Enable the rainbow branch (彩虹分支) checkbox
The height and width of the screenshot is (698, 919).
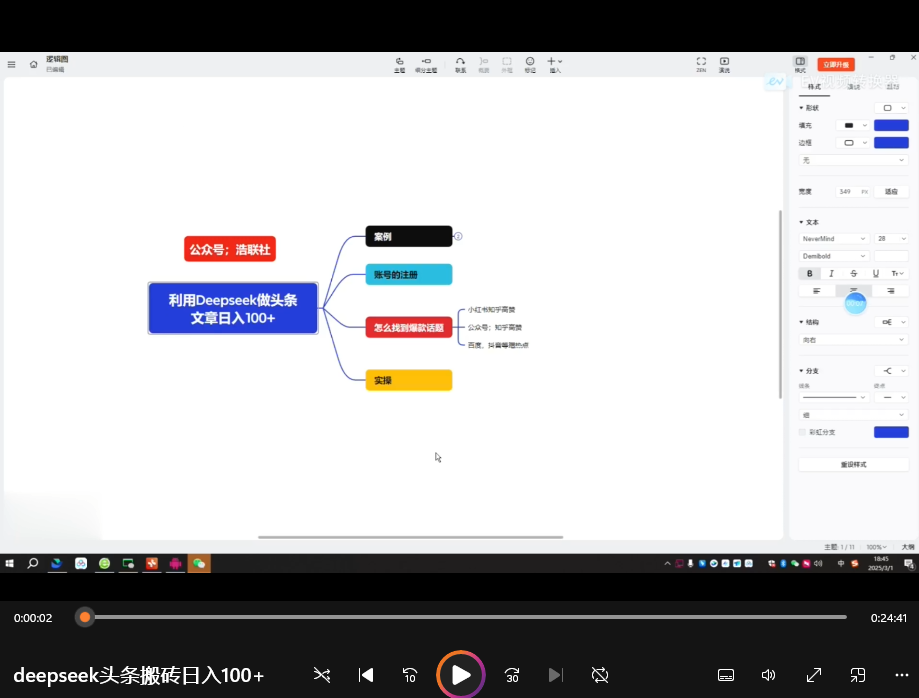(x=802, y=432)
